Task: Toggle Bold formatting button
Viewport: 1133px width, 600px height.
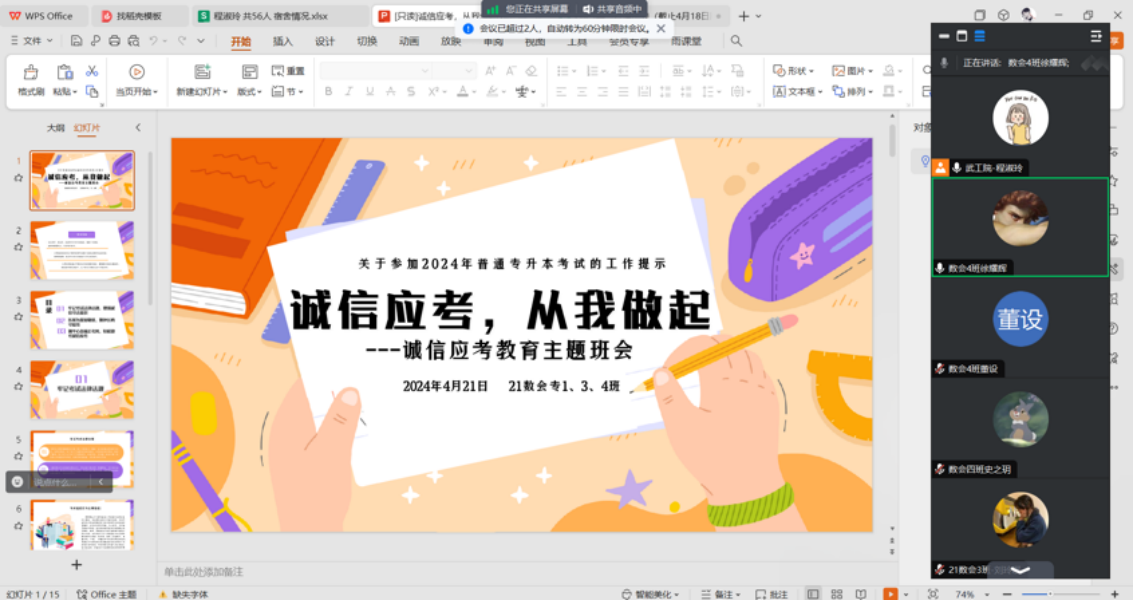Action: 328,92
